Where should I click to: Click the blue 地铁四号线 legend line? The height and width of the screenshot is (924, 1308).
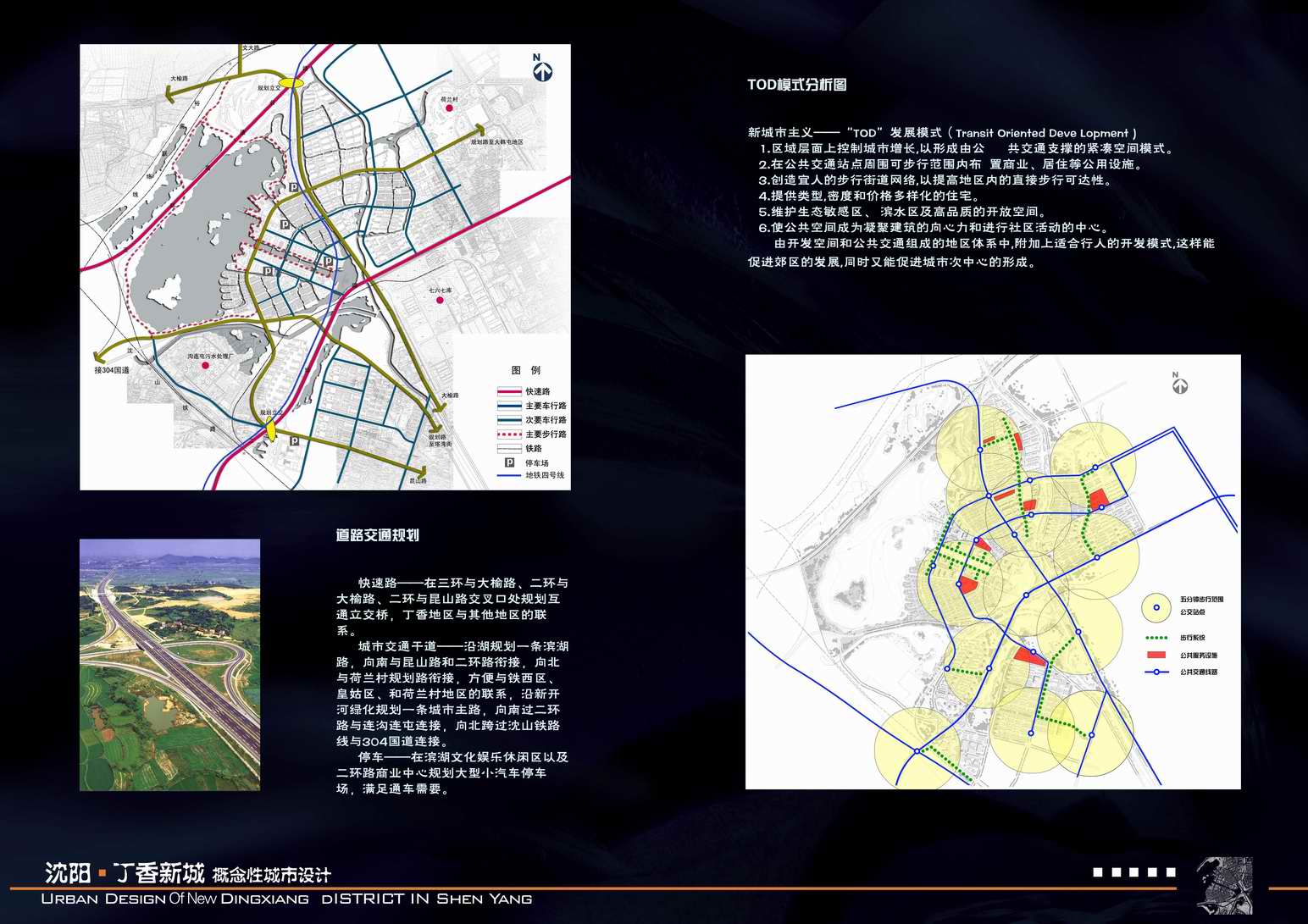pos(508,476)
